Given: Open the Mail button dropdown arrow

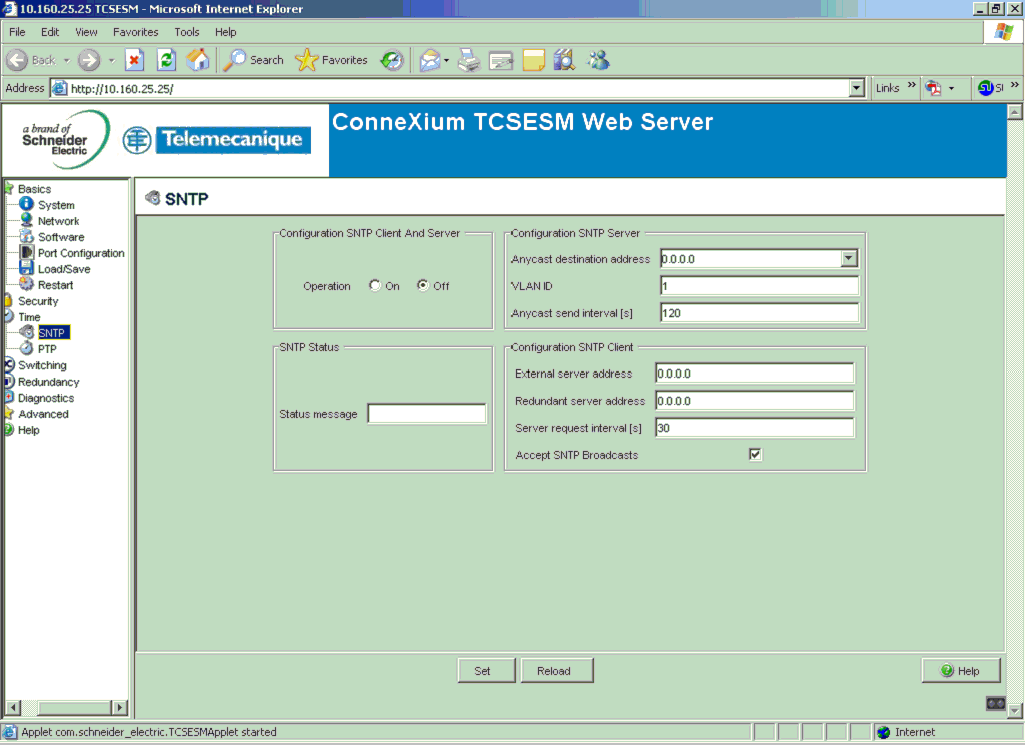Looking at the screenshot, I should tap(446, 60).
